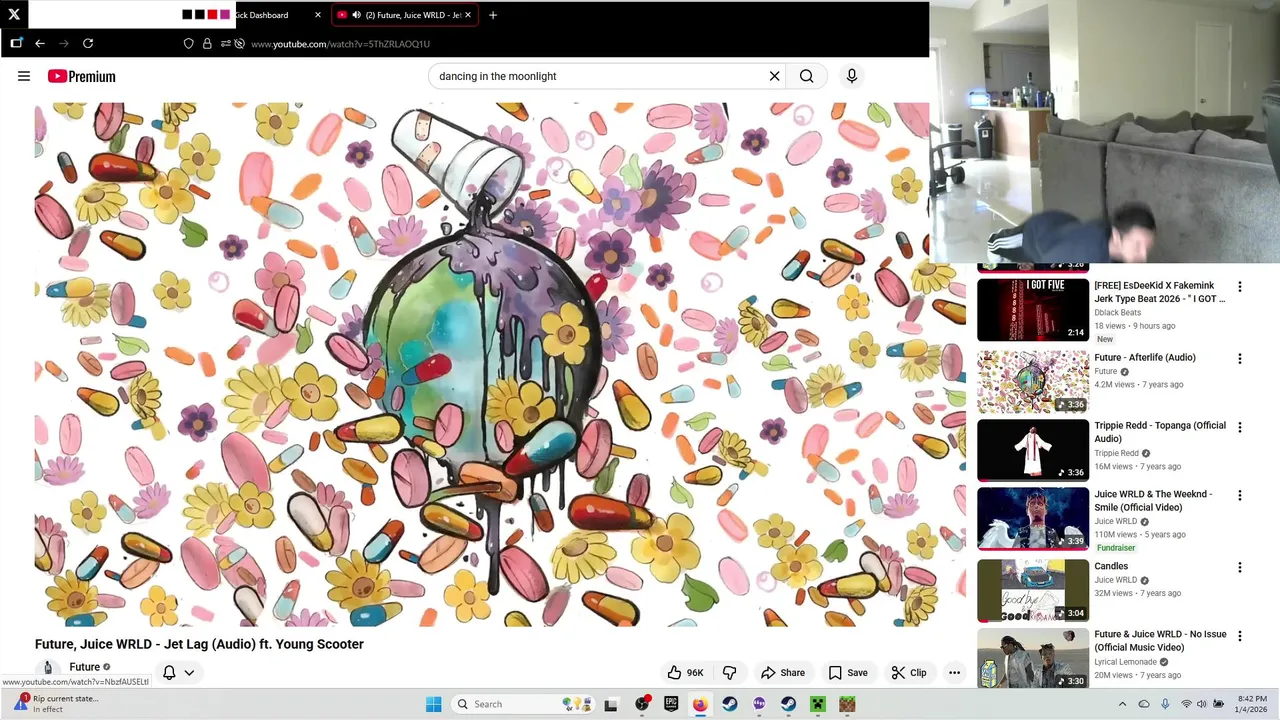Viewport: 1280px width, 720px height.
Task: Open options menu for No Issue video
Action: pos(1240,636)
